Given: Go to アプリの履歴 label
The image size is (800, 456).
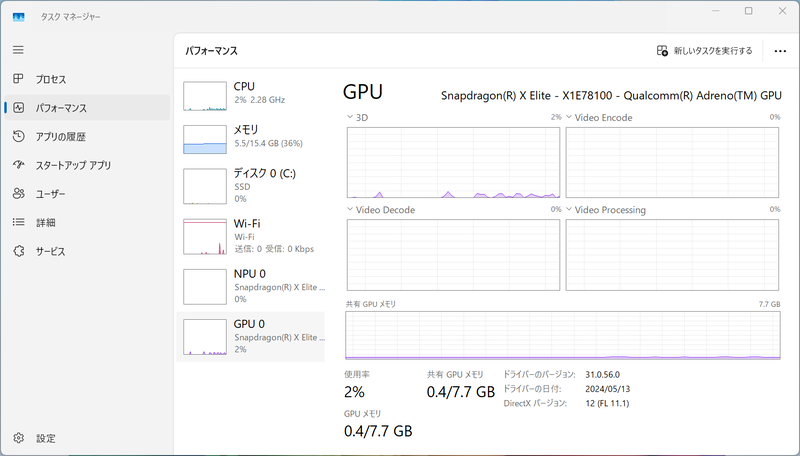Looking at the screenshot, I should click(x=60, y=137).
